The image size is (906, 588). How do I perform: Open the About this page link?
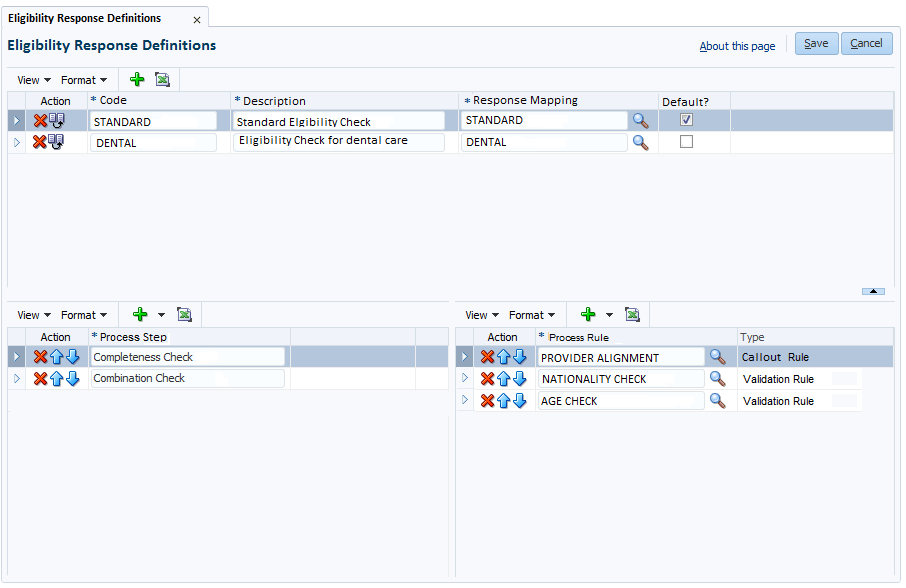tap(737, 46)
